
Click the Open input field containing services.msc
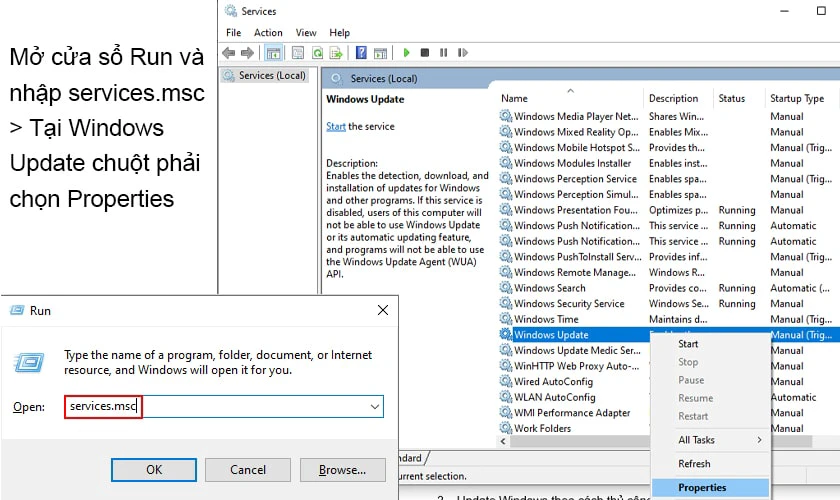pos(223,407)
